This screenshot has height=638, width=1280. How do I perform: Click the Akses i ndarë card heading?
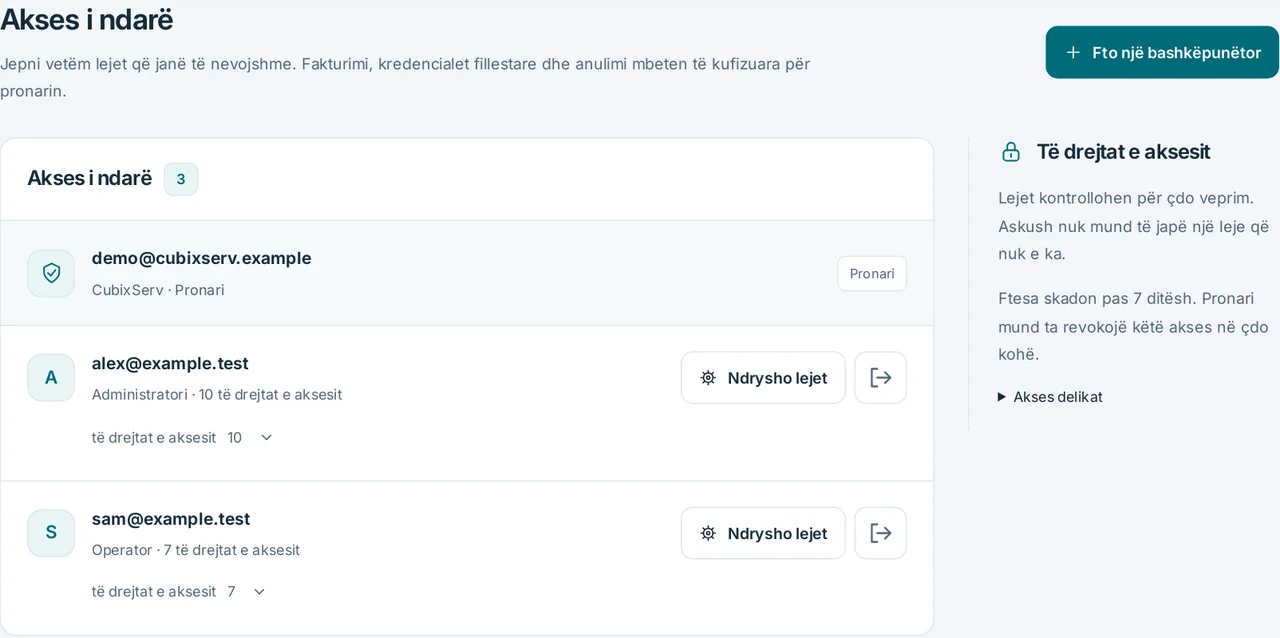pos(90,178)
